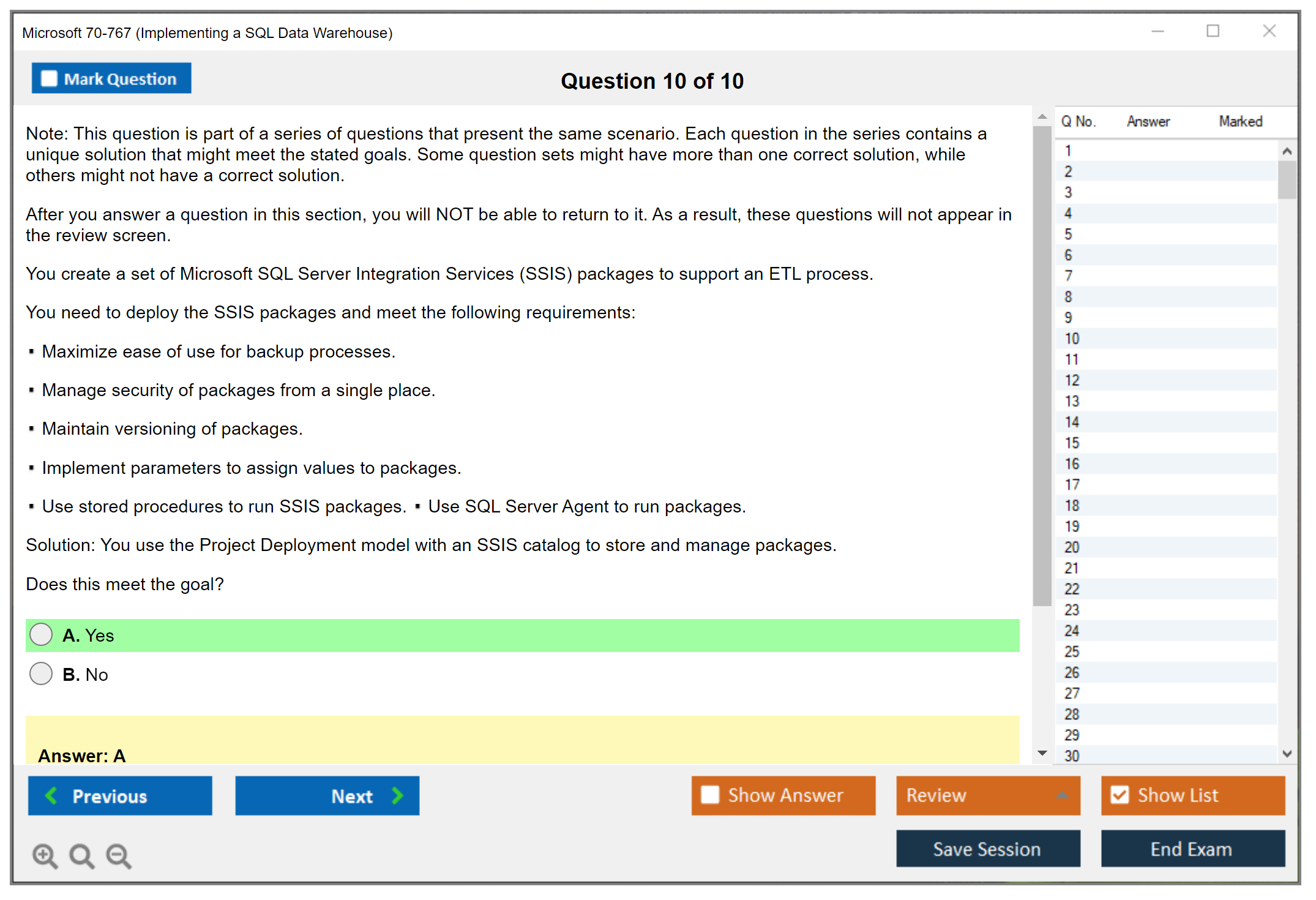The height and width of the screenshot is (900, 1316).
Task: Click the green right arrow on Next
Action: [397, 795]
